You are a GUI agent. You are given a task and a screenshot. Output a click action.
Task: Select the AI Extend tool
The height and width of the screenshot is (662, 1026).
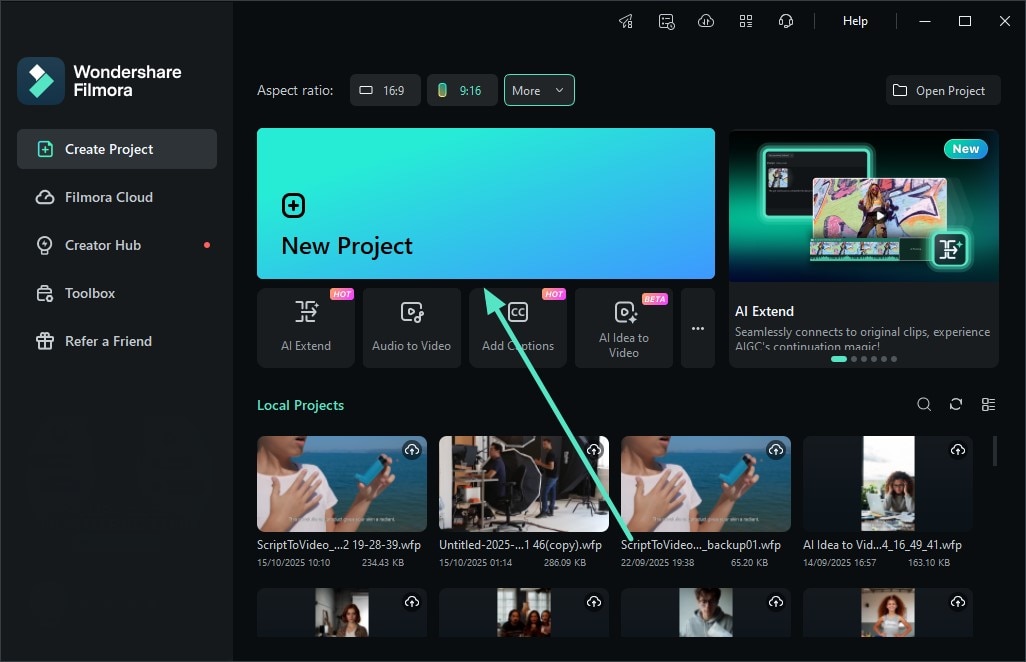(306, 328)
